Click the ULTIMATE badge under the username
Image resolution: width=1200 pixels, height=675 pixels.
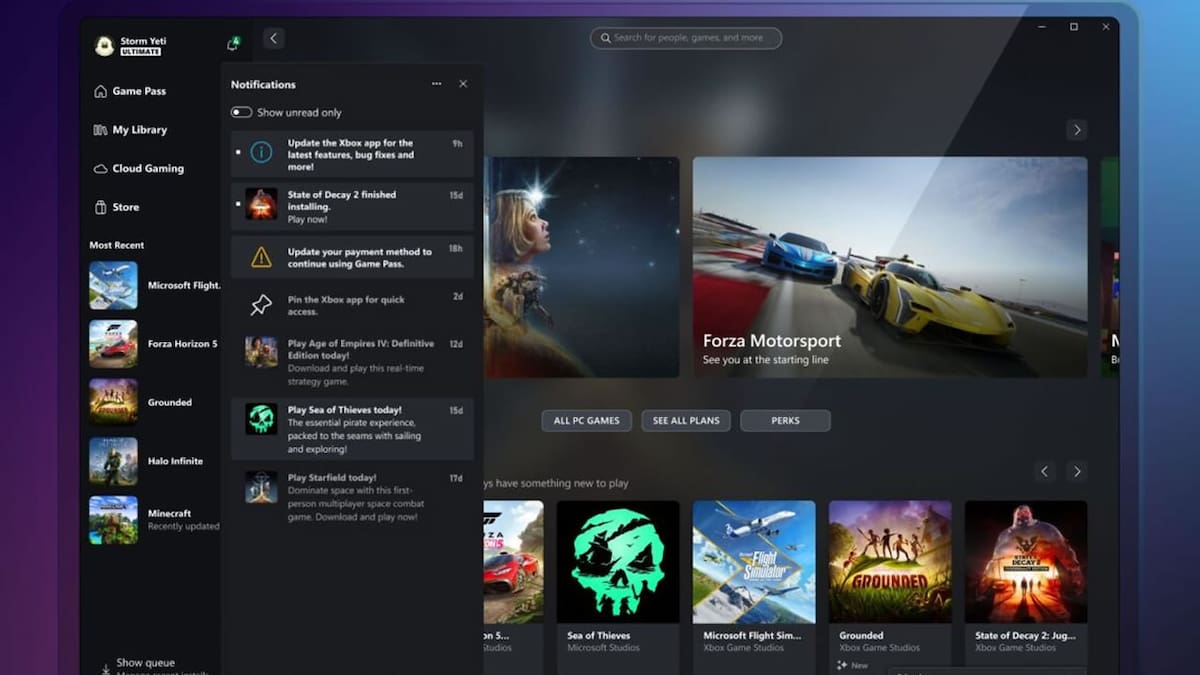[141, 52]
